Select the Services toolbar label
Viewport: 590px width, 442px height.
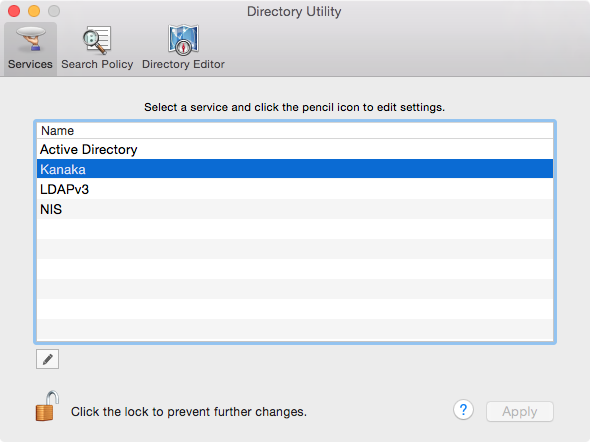(x=30, y=64)
